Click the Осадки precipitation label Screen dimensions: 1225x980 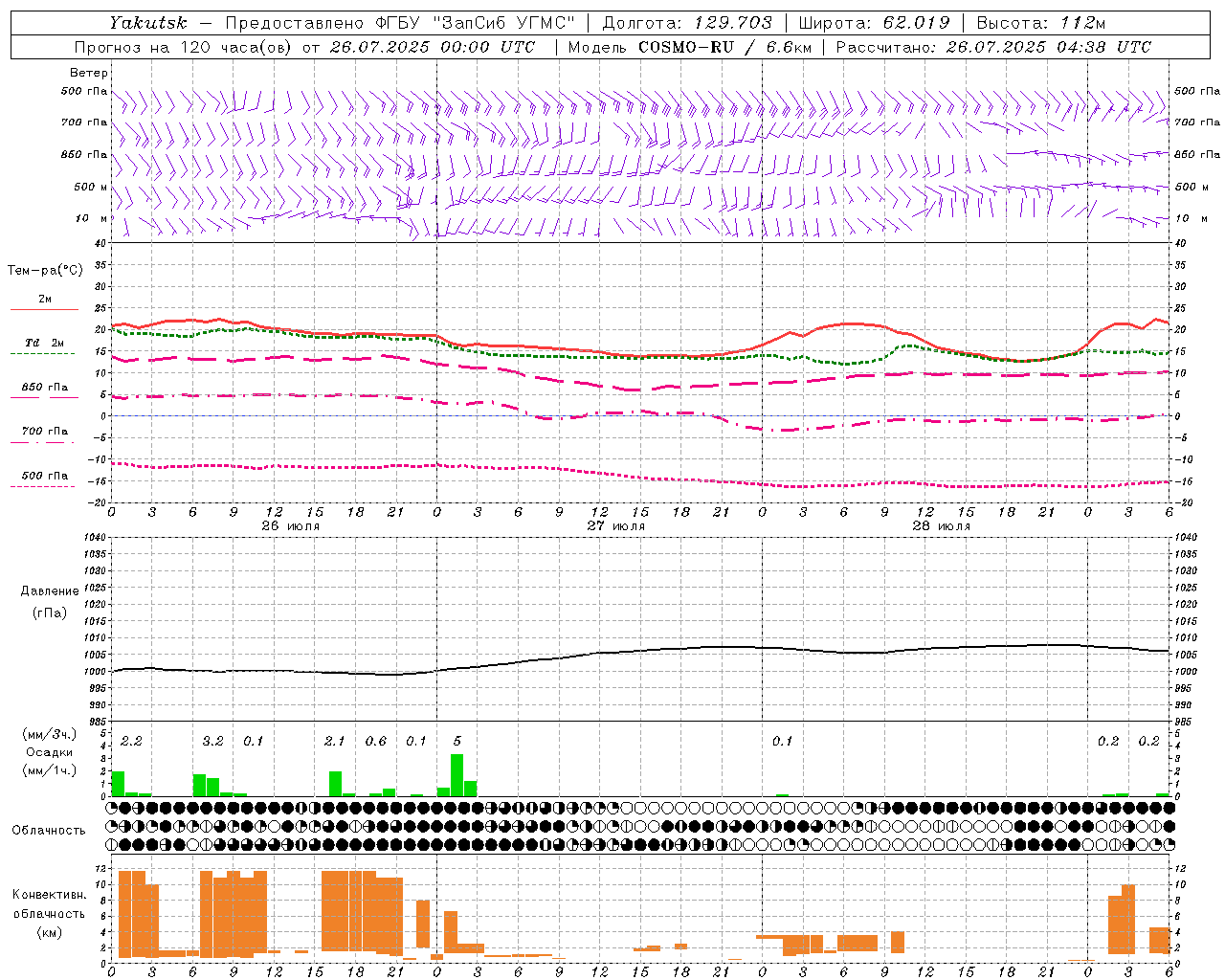(x=50, y=752)
